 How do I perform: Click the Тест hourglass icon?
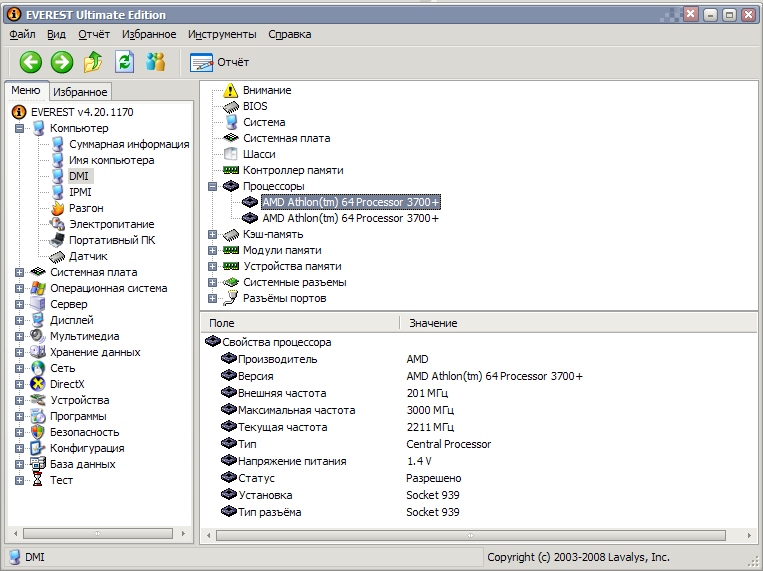click(38, 480)
